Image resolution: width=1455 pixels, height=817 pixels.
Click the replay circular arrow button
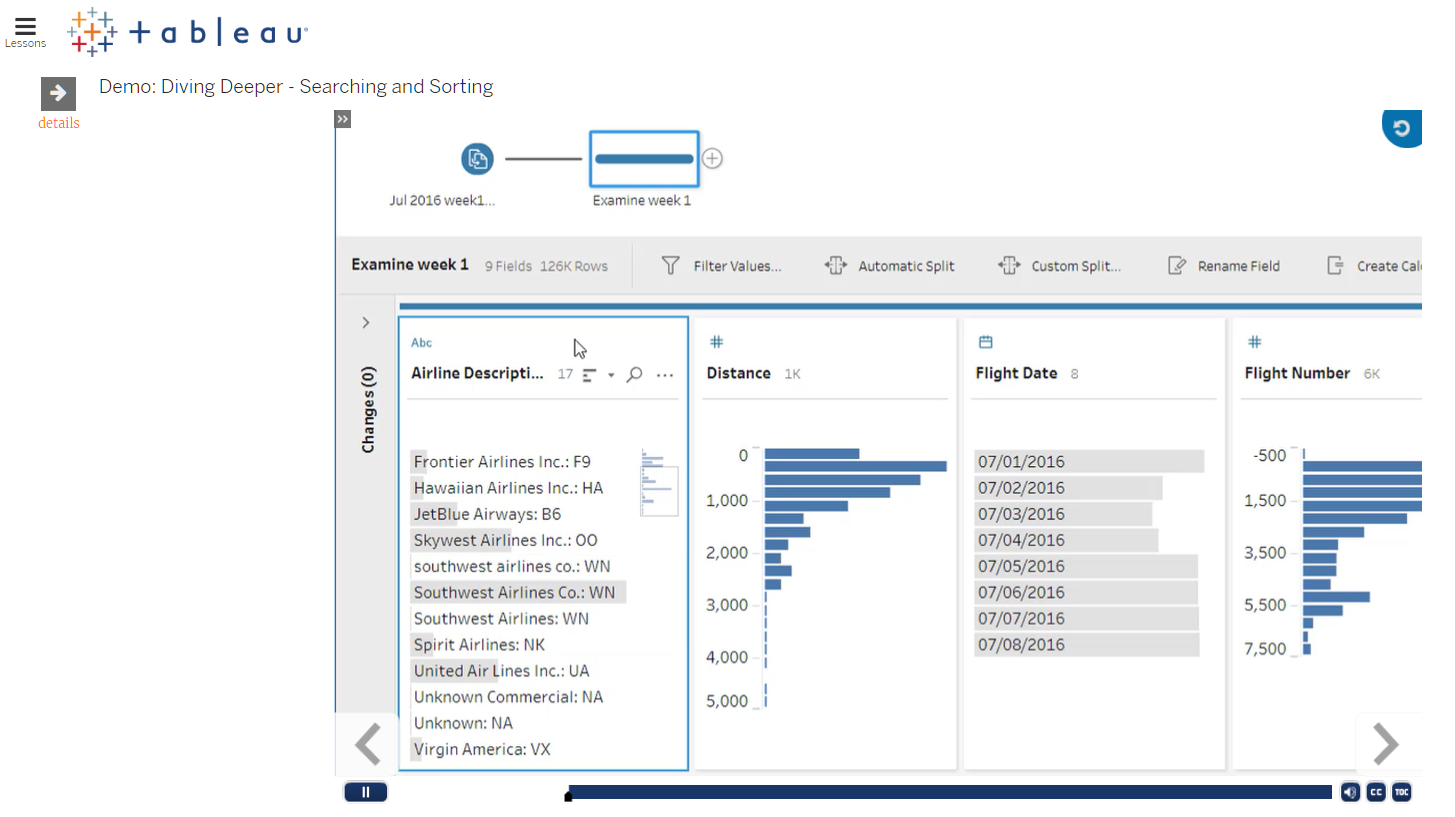pyautogui.click(x=1402, y=128)
